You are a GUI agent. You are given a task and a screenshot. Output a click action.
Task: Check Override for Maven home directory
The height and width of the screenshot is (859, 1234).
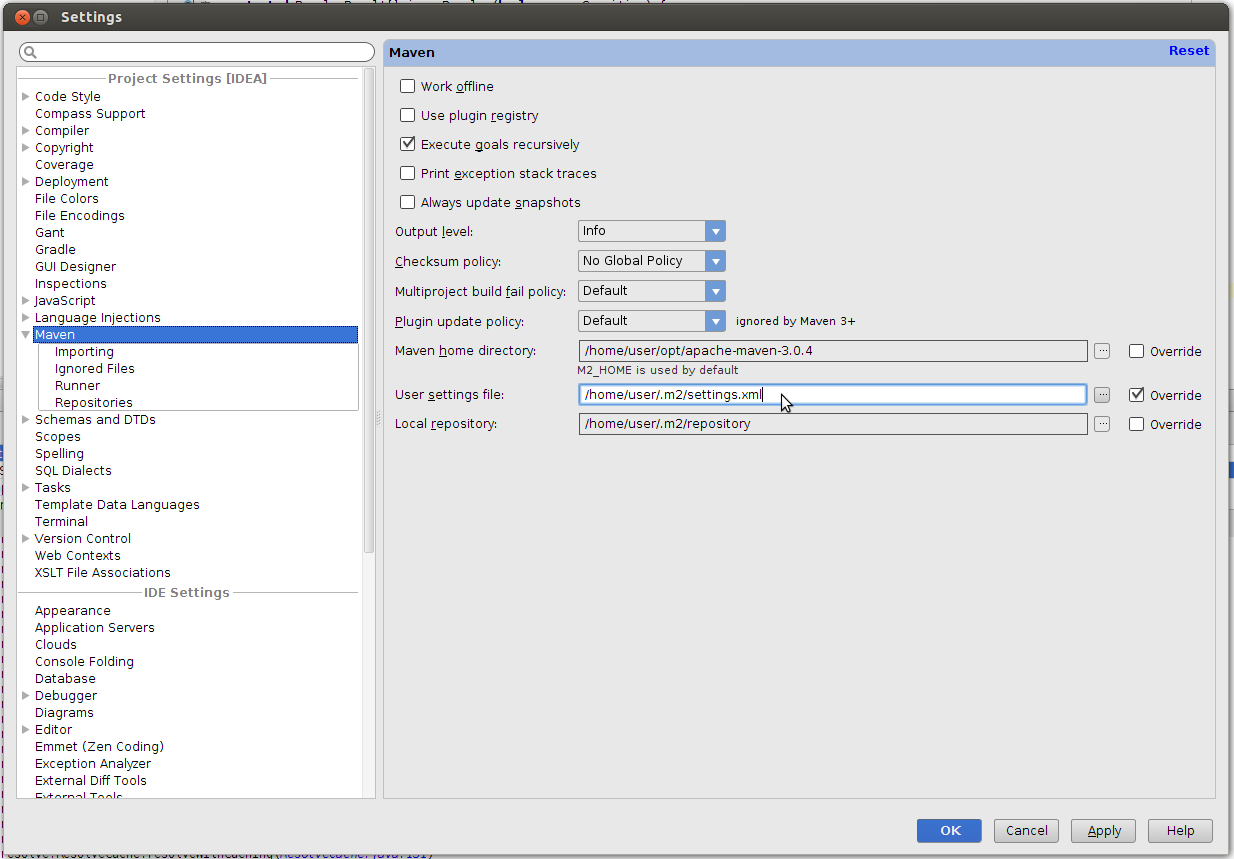coord(1136,351)
